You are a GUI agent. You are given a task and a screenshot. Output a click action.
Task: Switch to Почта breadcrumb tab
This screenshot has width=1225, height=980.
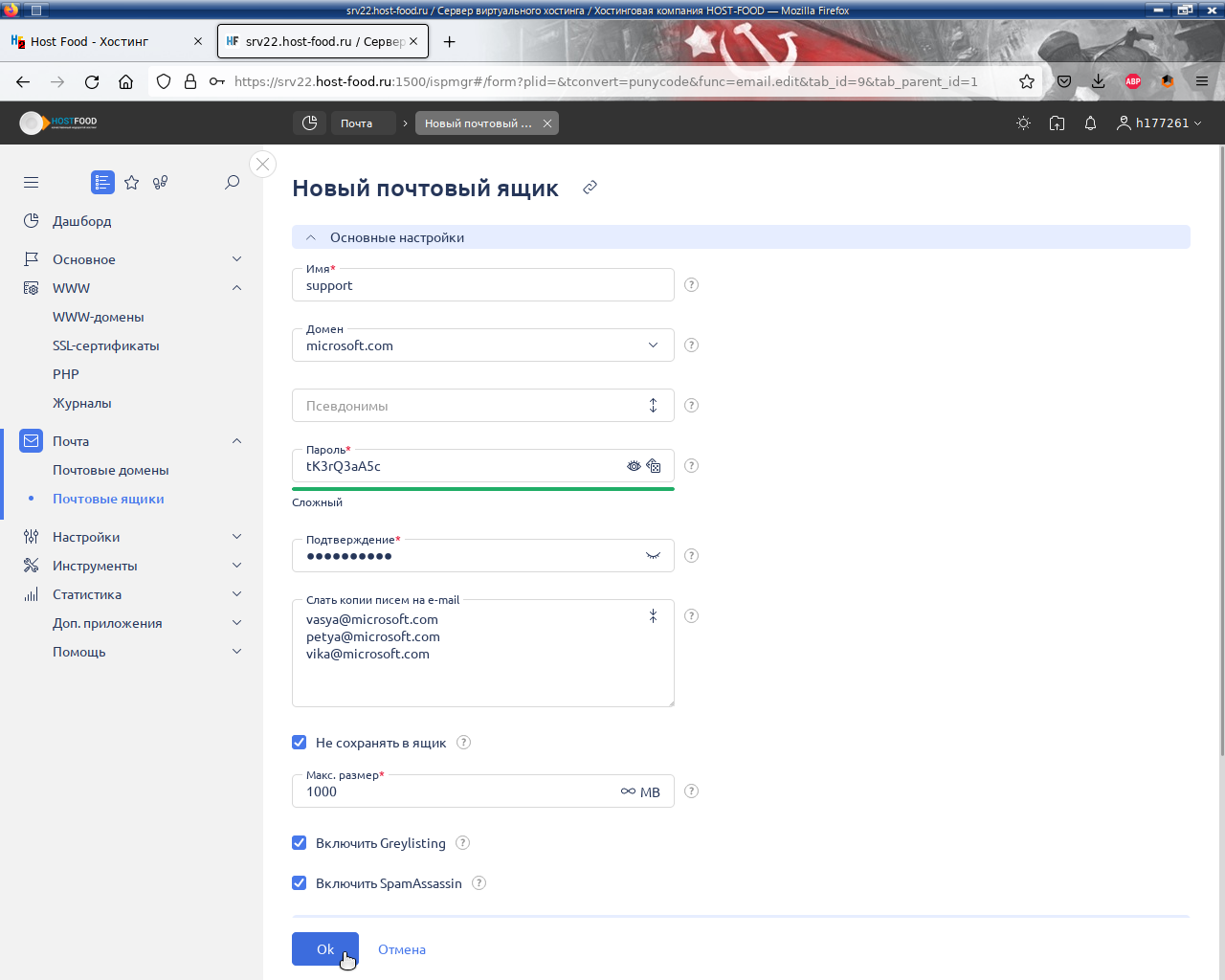pos(364,122)
